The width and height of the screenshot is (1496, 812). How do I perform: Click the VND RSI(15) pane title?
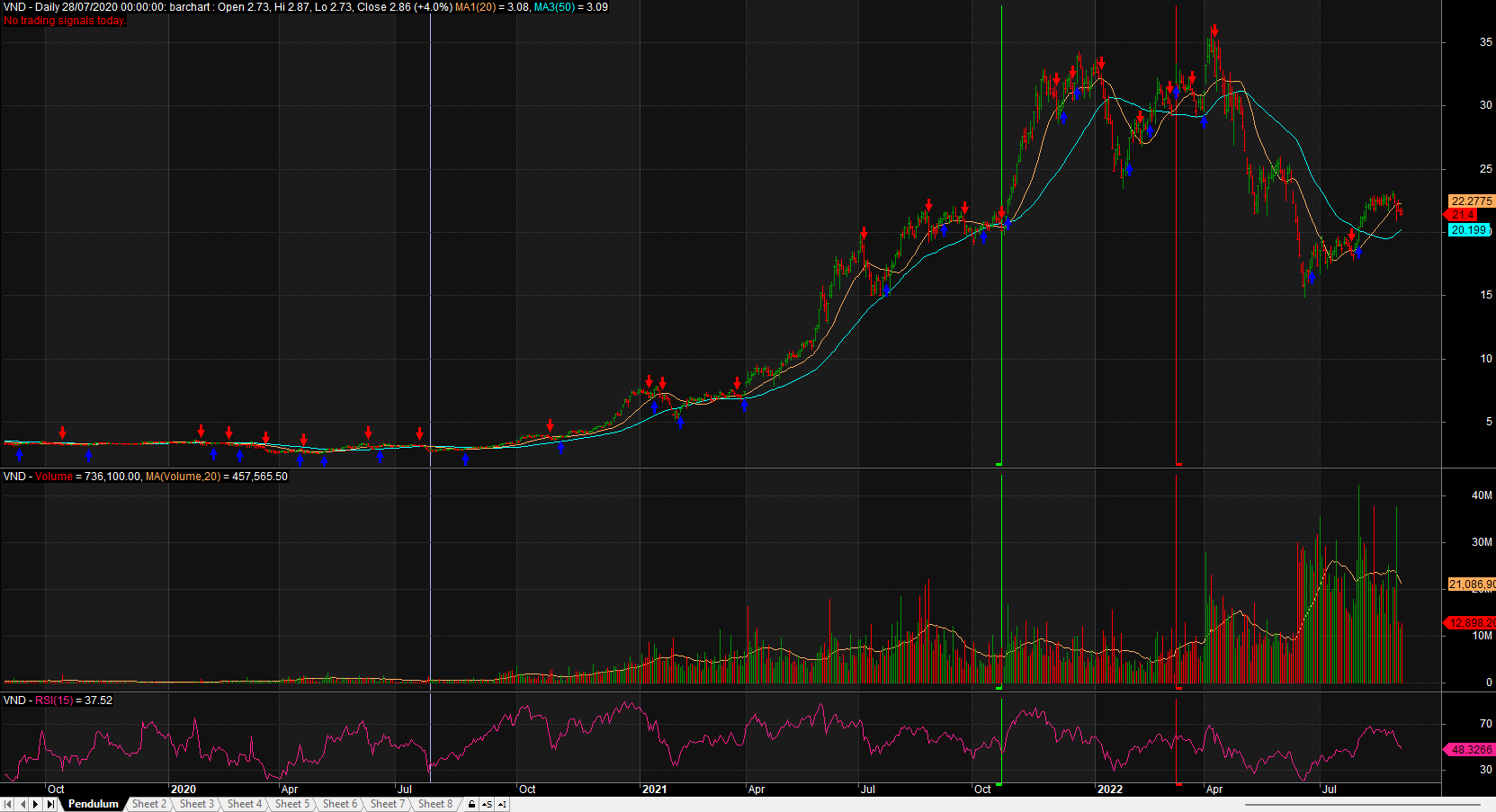[x=58, y=700]
